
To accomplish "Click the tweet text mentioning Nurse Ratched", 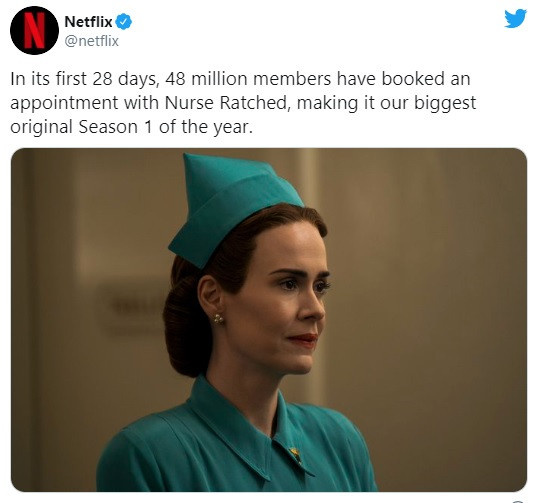I will 243,103.
